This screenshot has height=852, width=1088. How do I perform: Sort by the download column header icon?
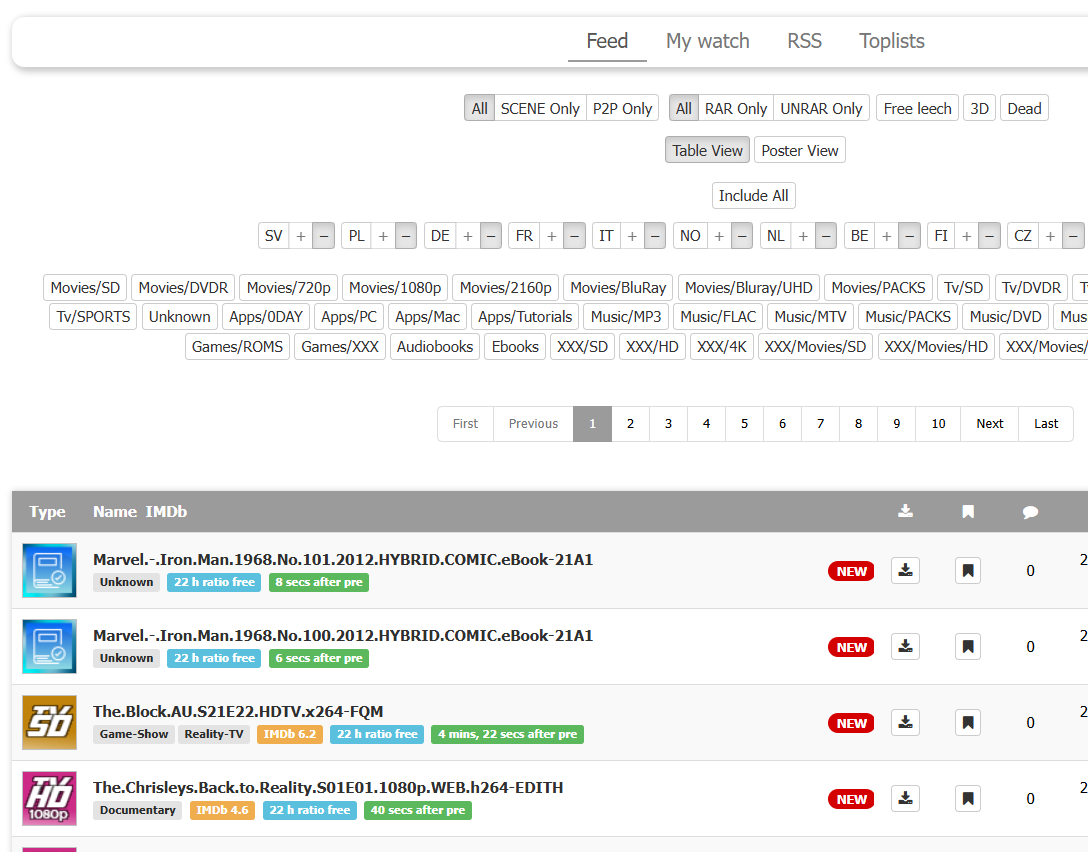905,511
